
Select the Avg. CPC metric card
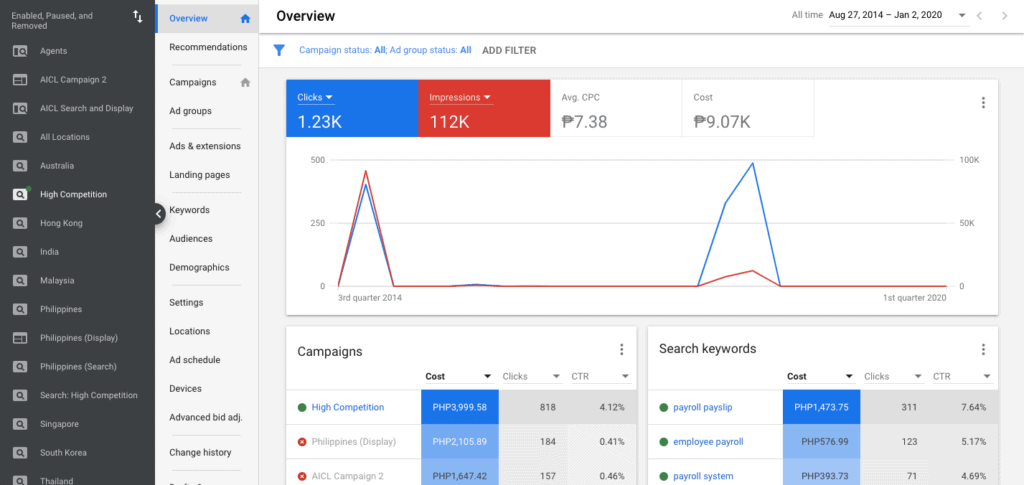[x=615, y=109]
